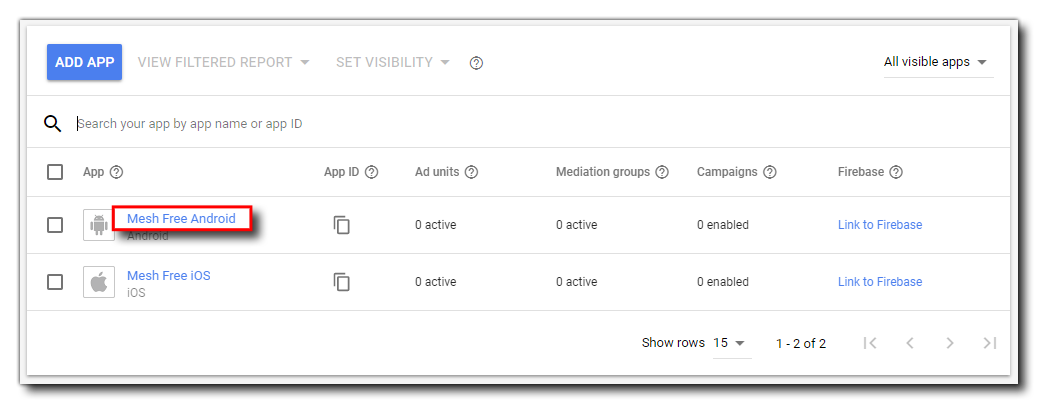1038x404 pixels.
Task: Click the help icon beside Firebase header
Action: tap(896, 172)
